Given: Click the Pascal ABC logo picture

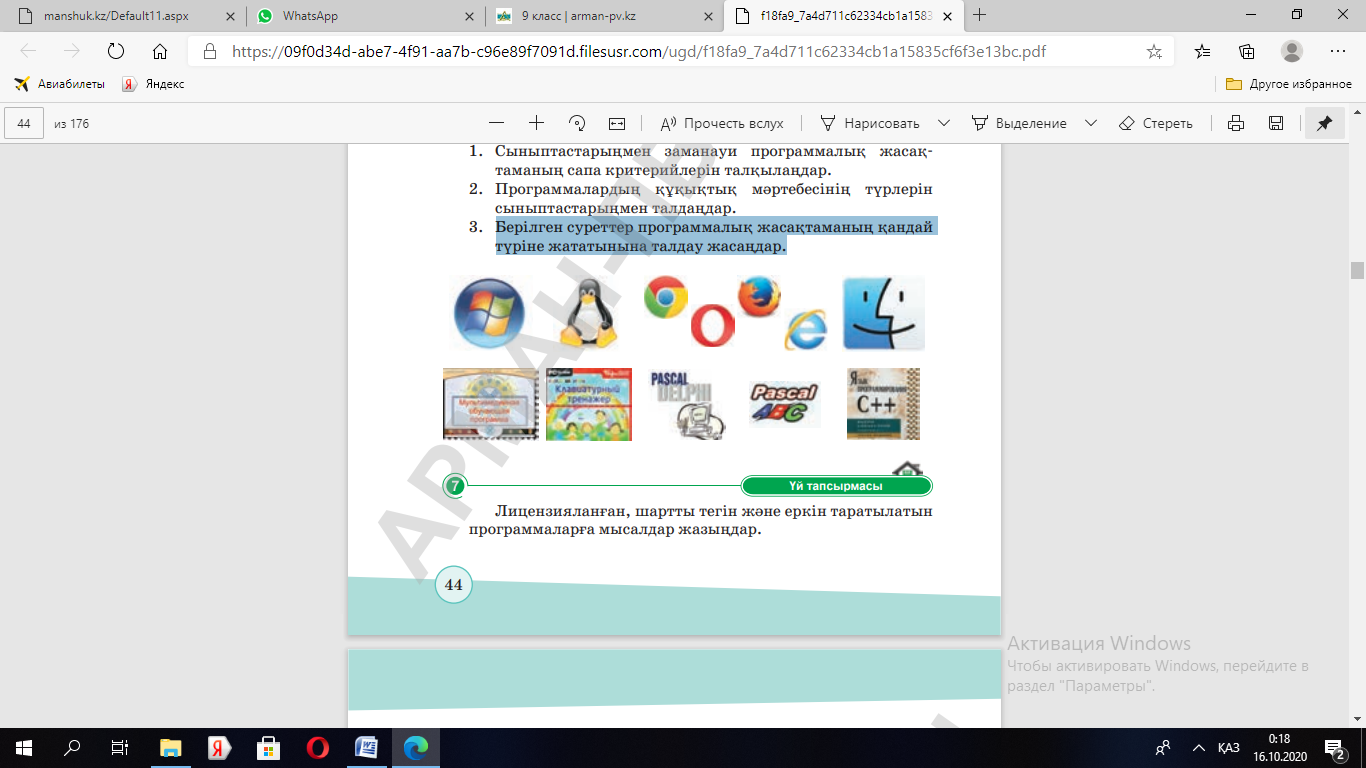Looking at the screenshot, I should coord(785,403).
